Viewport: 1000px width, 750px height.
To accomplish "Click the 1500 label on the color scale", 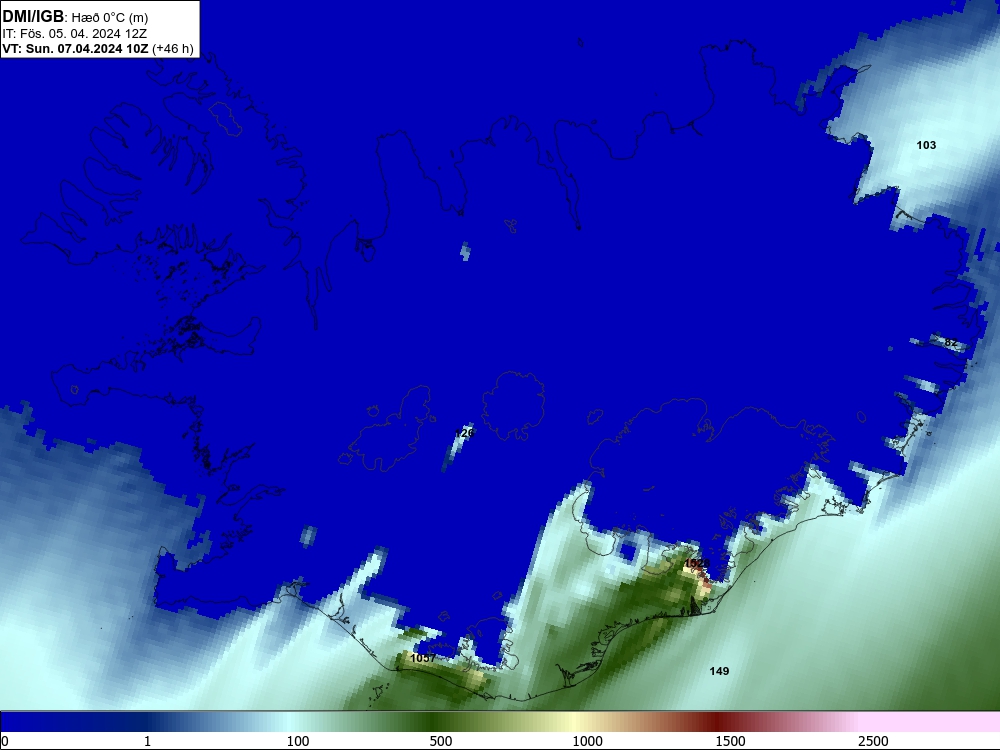I will (730, 741).
